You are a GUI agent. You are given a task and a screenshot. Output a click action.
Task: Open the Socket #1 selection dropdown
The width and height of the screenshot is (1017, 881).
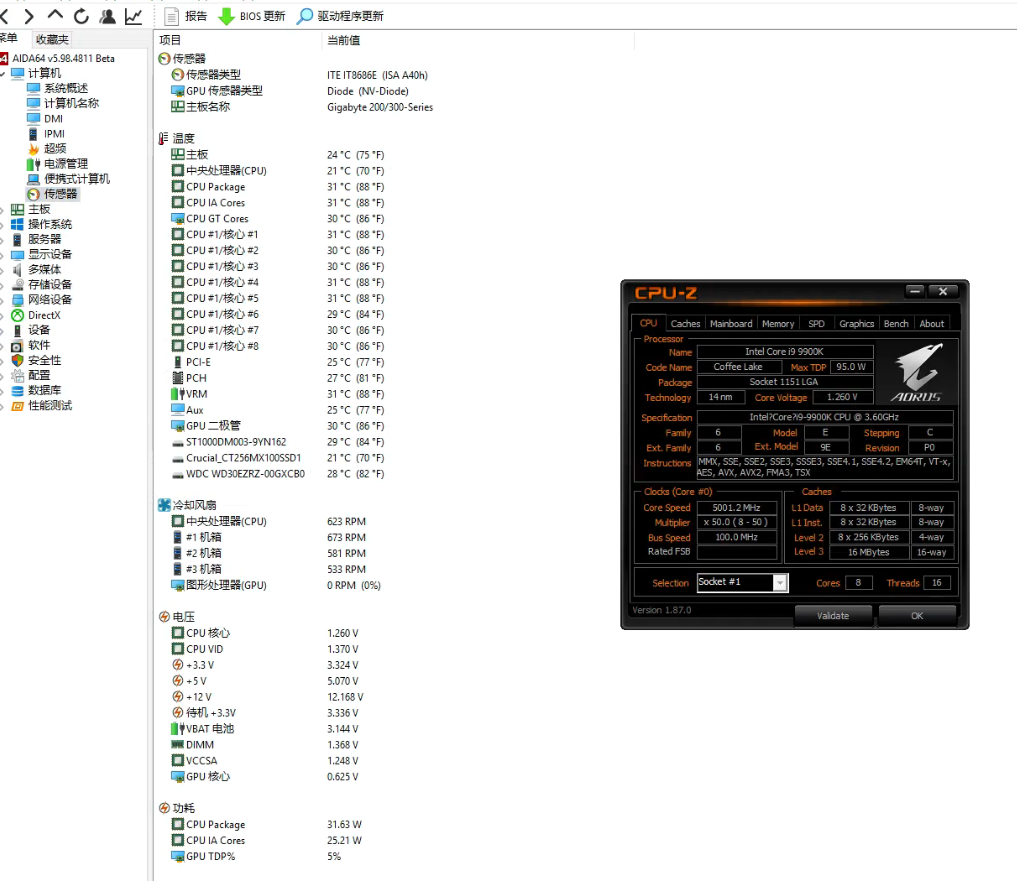coord(780,582)
